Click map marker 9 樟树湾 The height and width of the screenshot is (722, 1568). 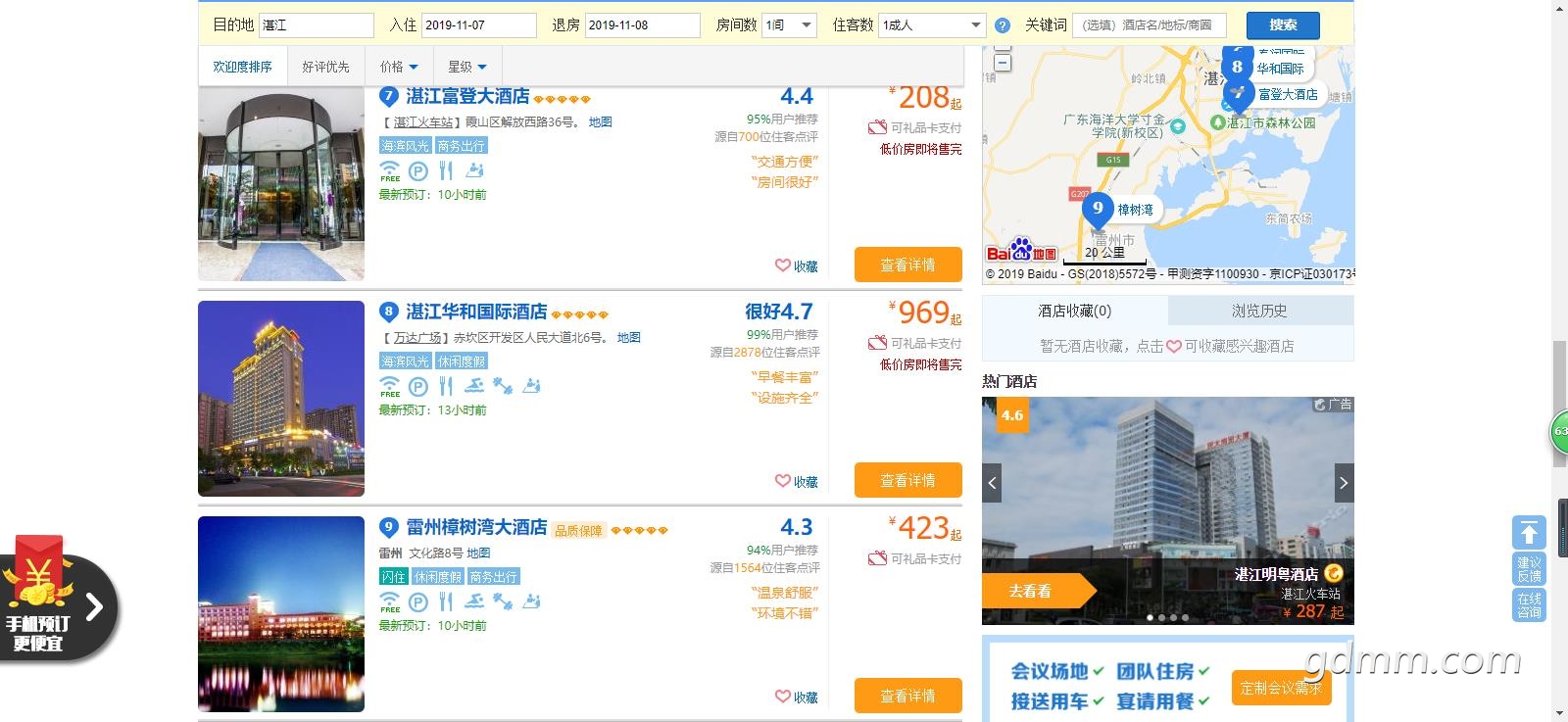coord(1098,209)
